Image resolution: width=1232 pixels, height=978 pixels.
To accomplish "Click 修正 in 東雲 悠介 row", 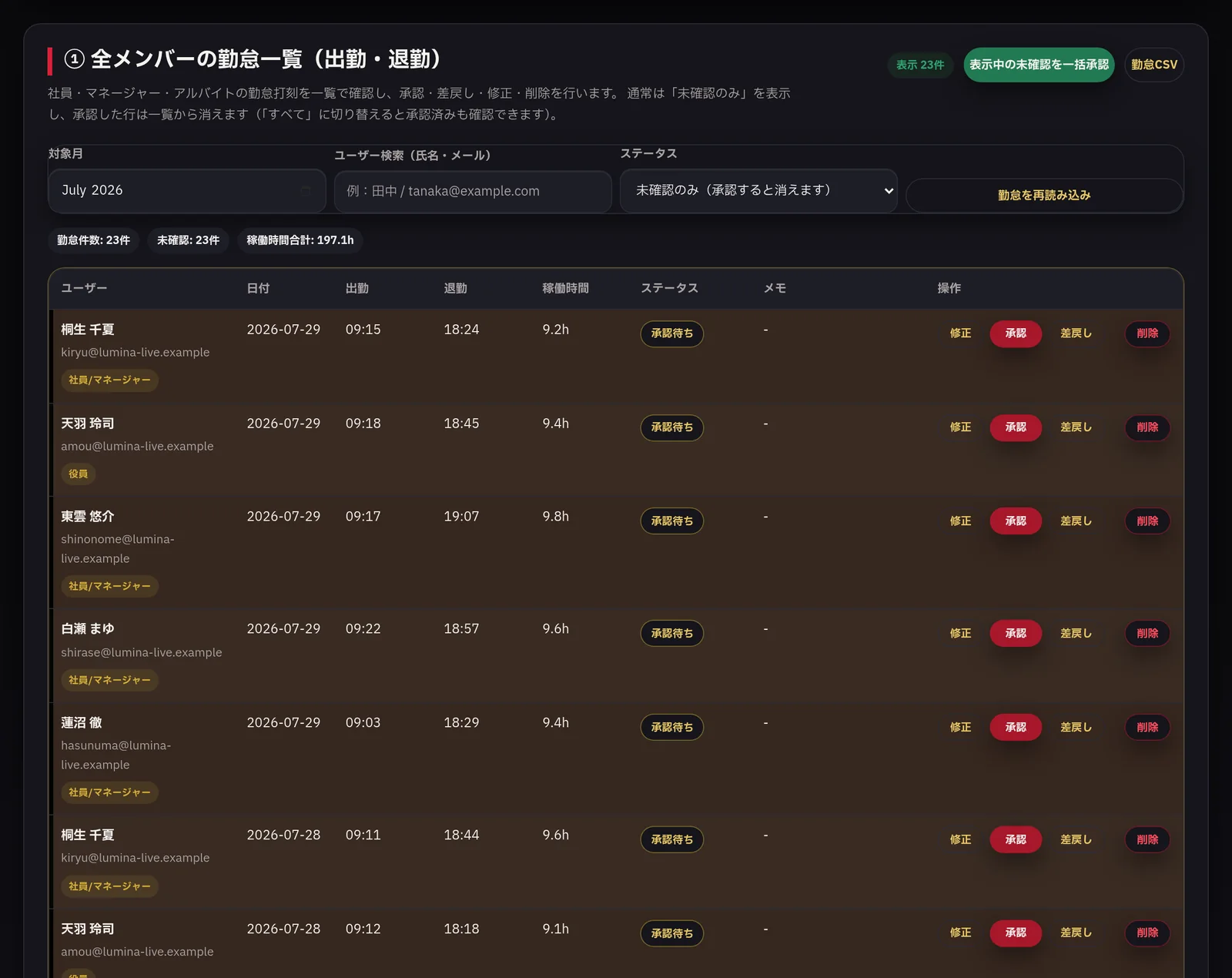I will tap(960, 521).
